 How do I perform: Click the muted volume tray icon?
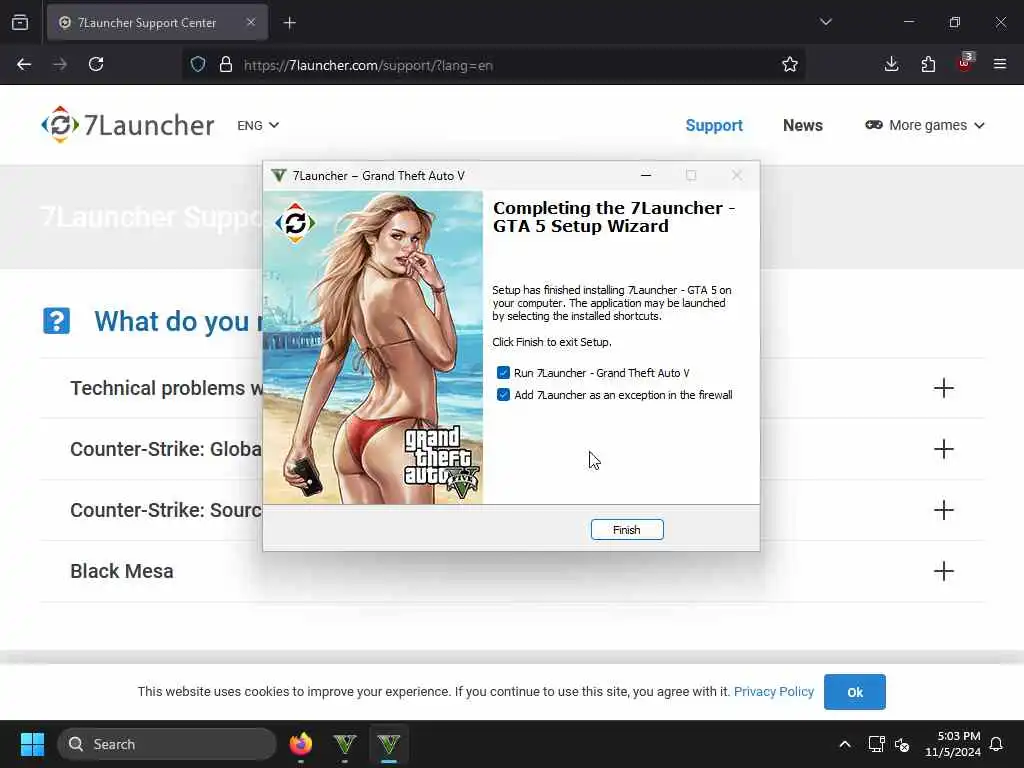(x=903, y=744)
